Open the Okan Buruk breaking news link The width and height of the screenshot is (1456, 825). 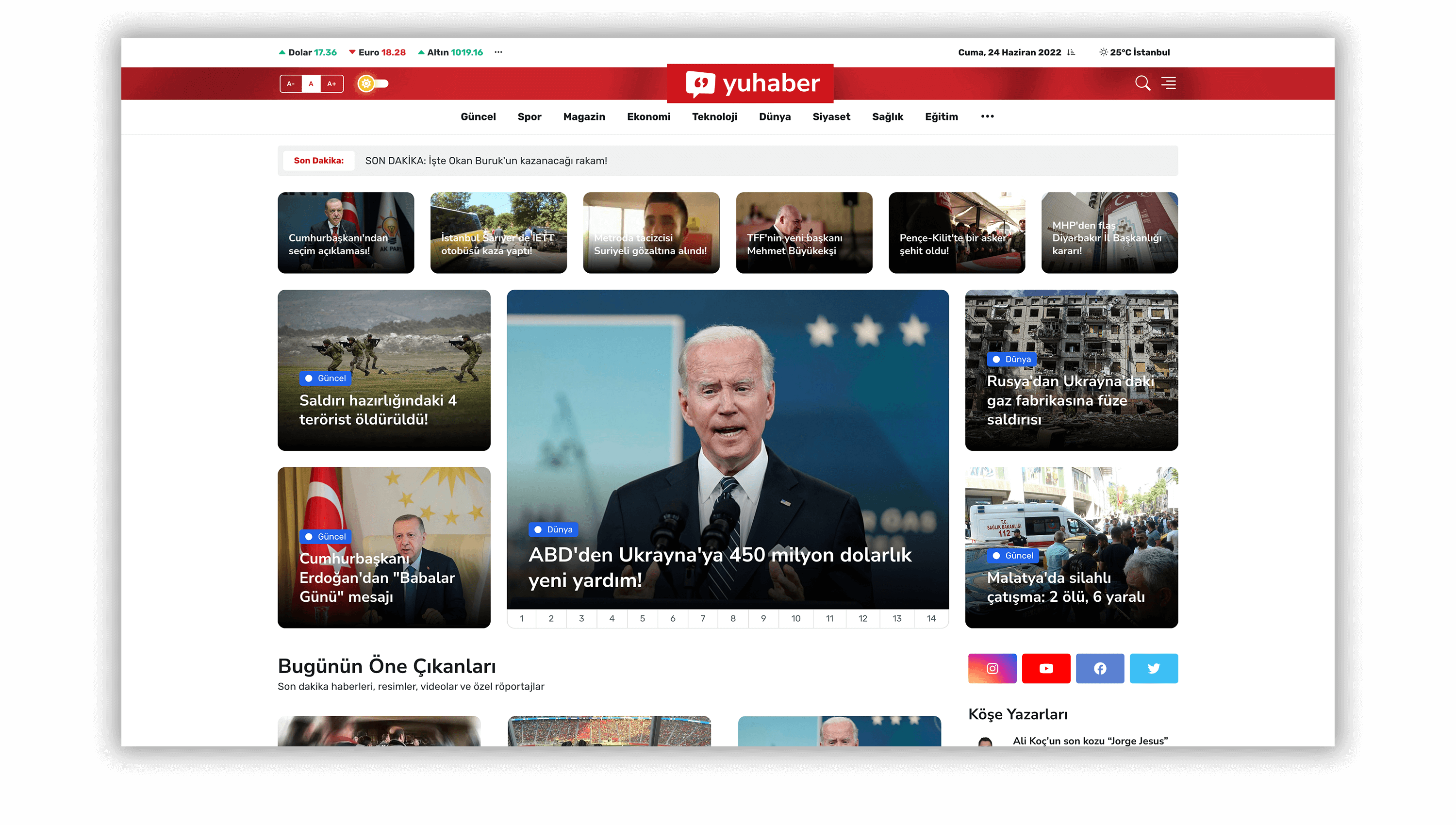point(485,160)
